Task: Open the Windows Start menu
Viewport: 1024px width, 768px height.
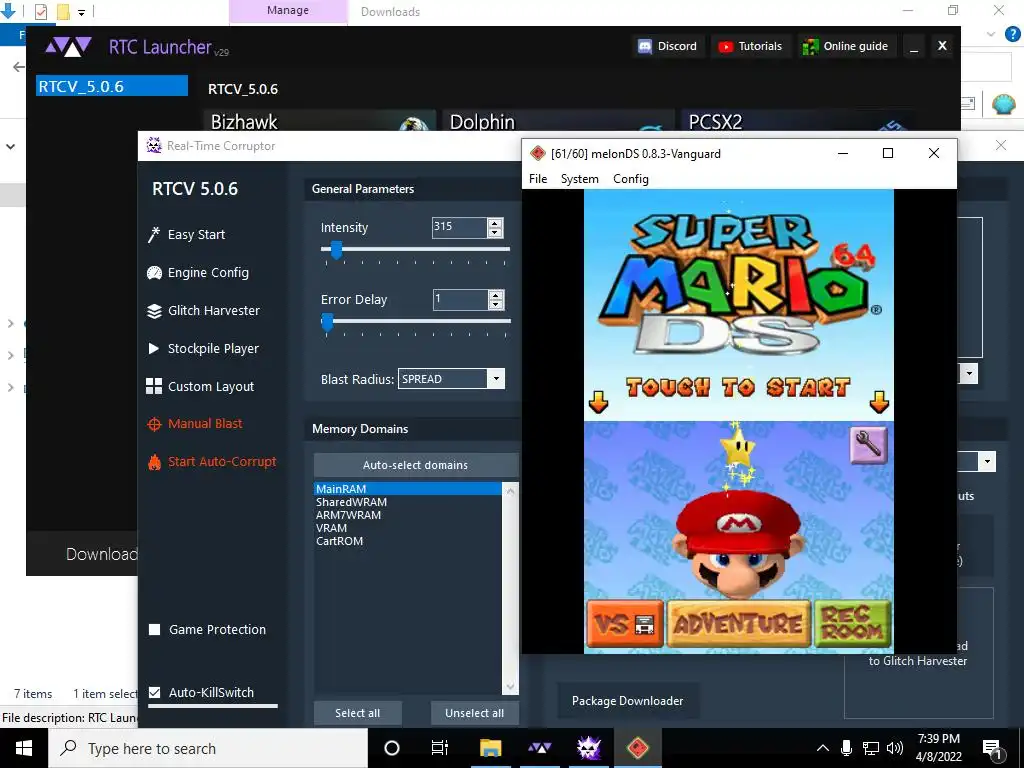Action: (x=24, y=748)
